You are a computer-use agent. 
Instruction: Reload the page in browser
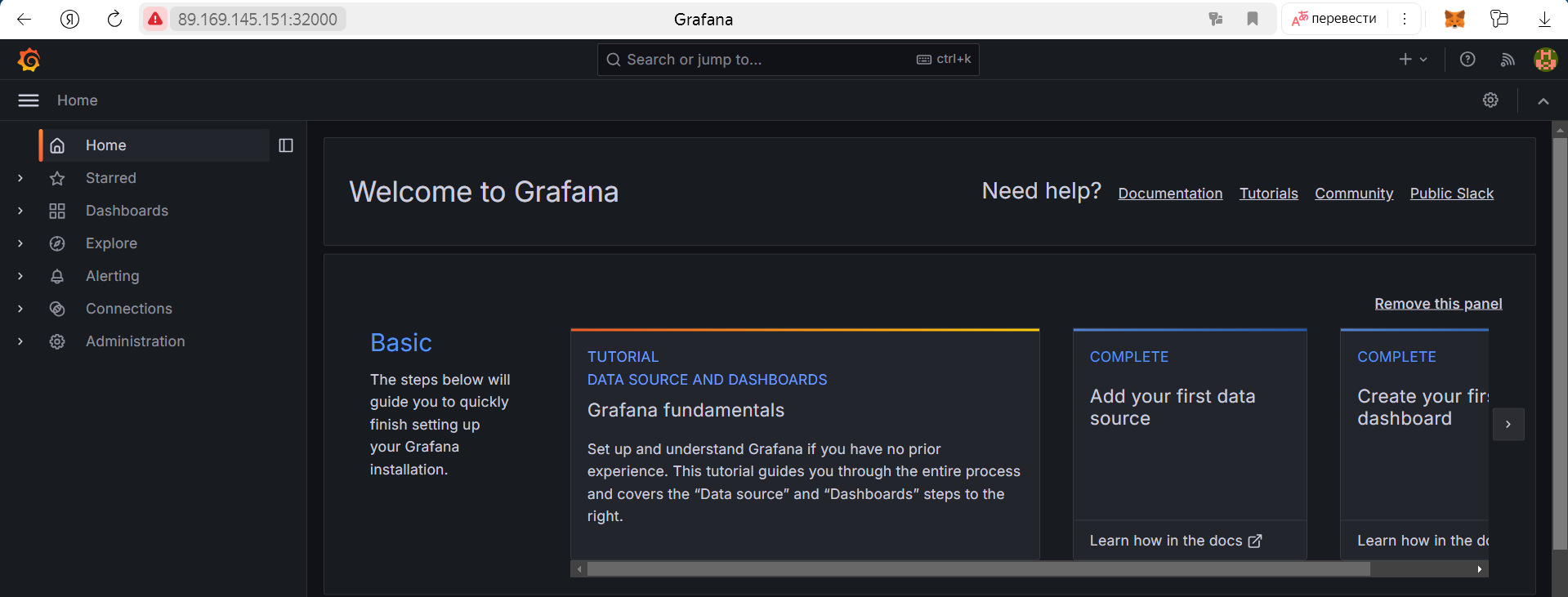pyautogui.click(x=114, y=20)
